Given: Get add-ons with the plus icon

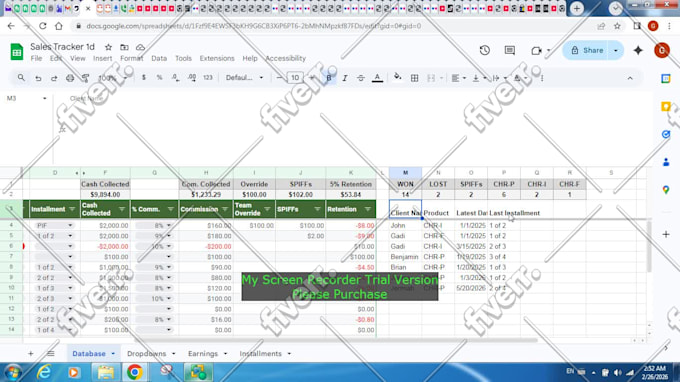Looking at the screenshot, I should (666, 234).
